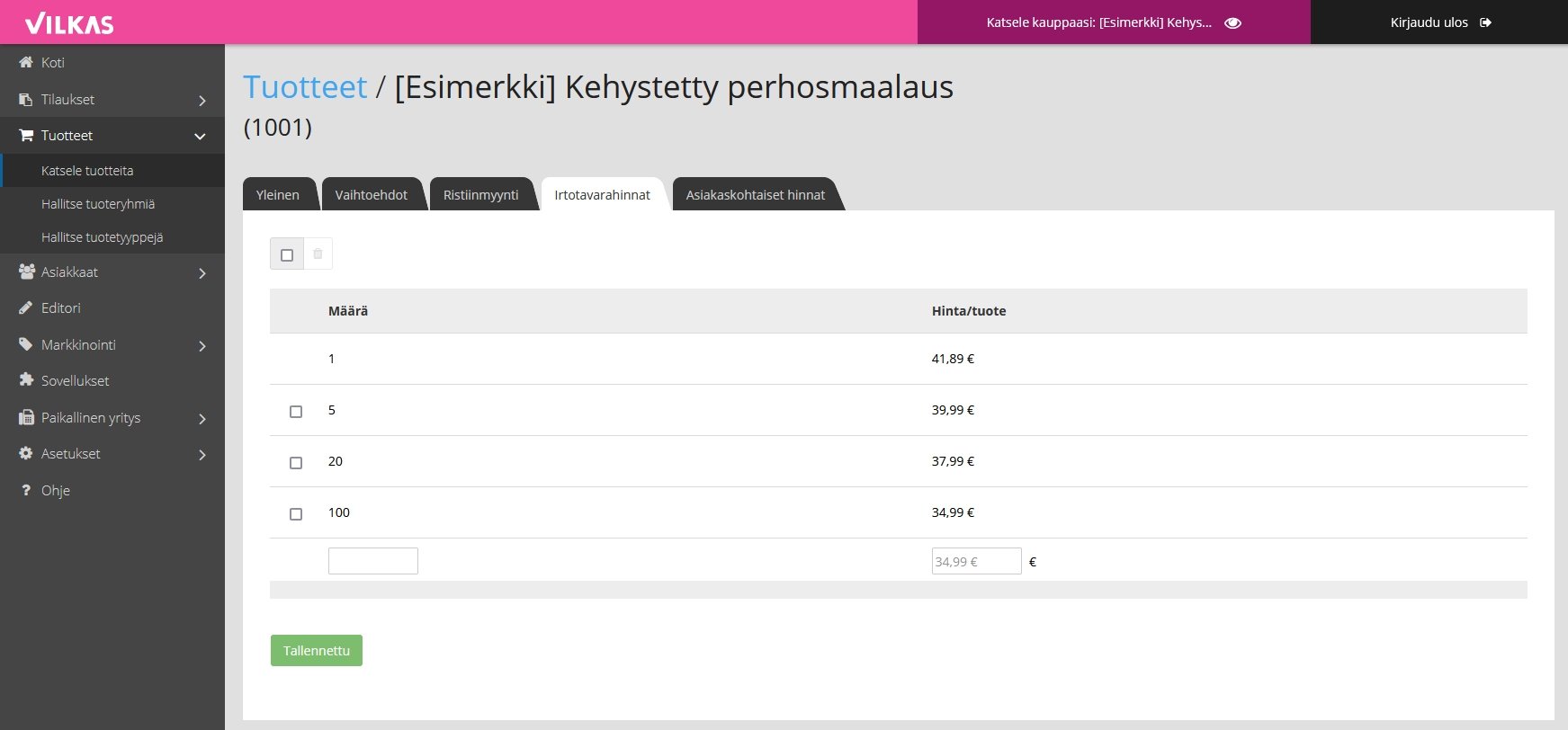
Task: Click quantity value 100 in the table
Action: pyautogui.click(x=339, y=512)
